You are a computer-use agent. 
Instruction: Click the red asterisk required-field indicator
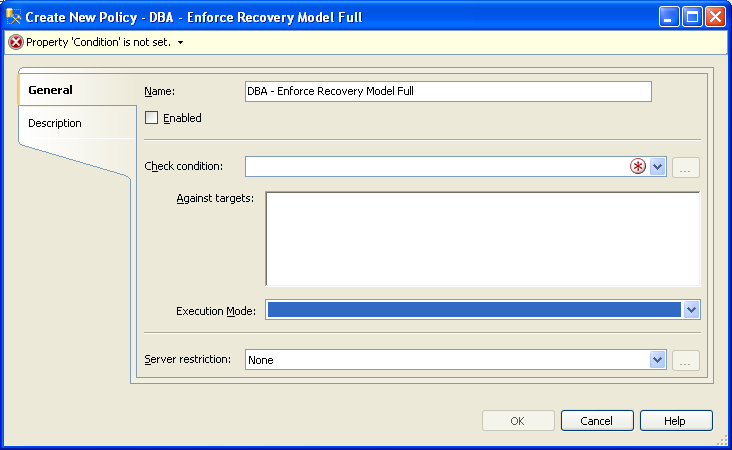pyautogui.click(x=638, y=166)
